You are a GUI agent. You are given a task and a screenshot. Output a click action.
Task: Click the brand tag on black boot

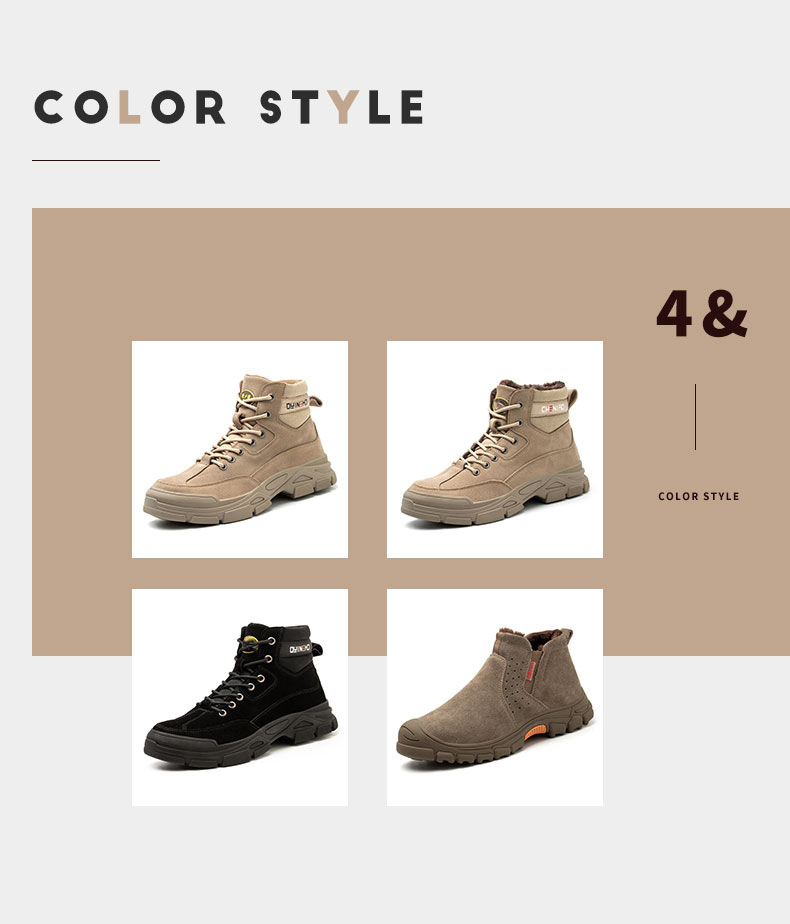pyautogui.click(x=299, y=649)
